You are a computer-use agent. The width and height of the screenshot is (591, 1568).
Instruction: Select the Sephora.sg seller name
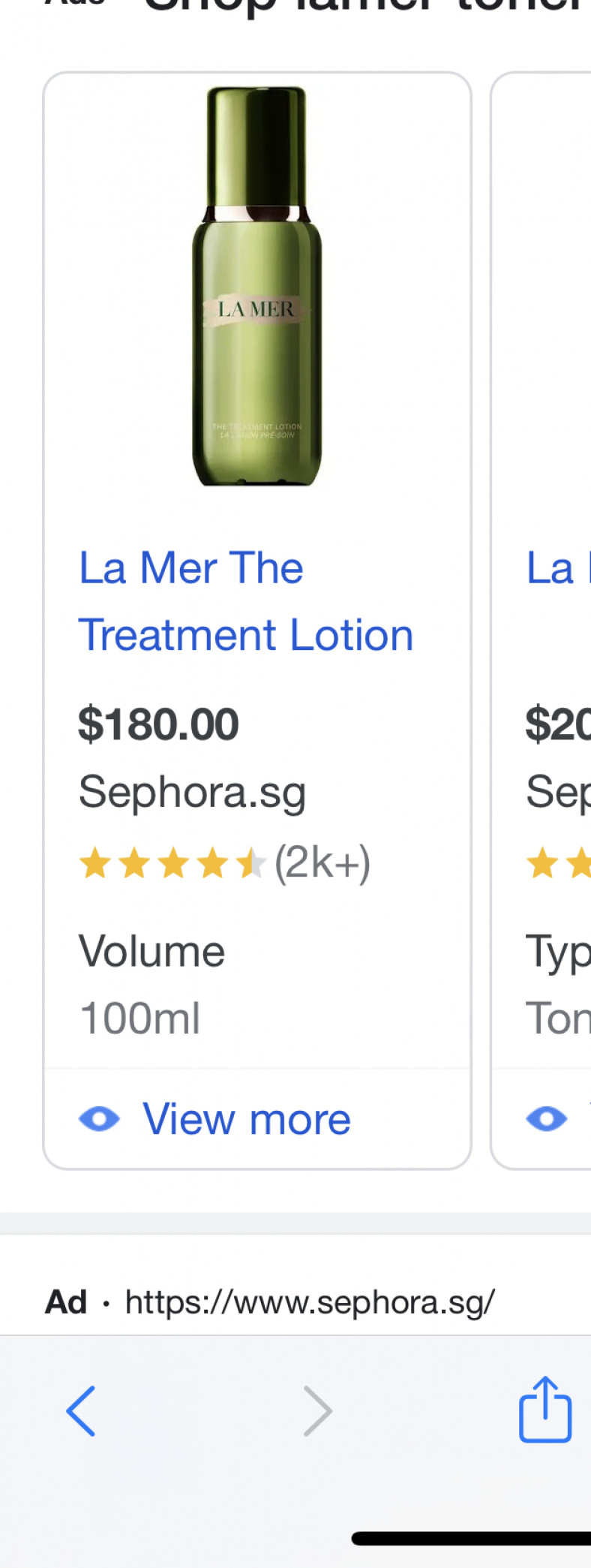(193, 793)
